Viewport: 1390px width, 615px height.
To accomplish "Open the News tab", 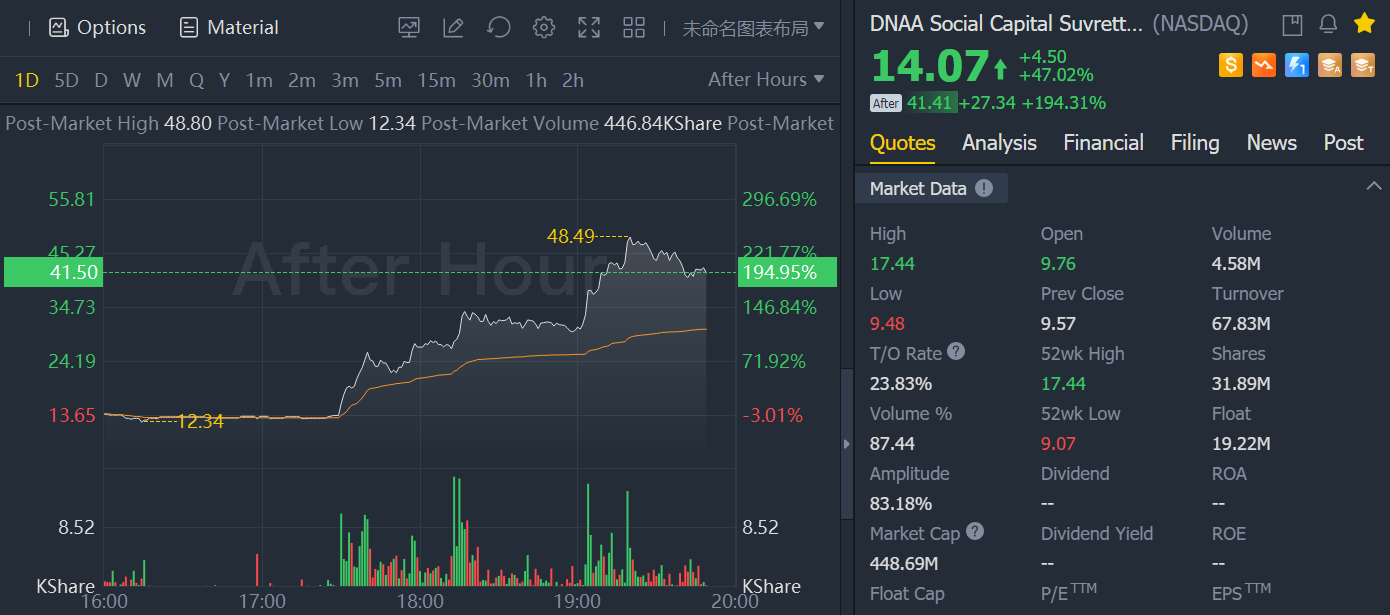I will 1271,143.
